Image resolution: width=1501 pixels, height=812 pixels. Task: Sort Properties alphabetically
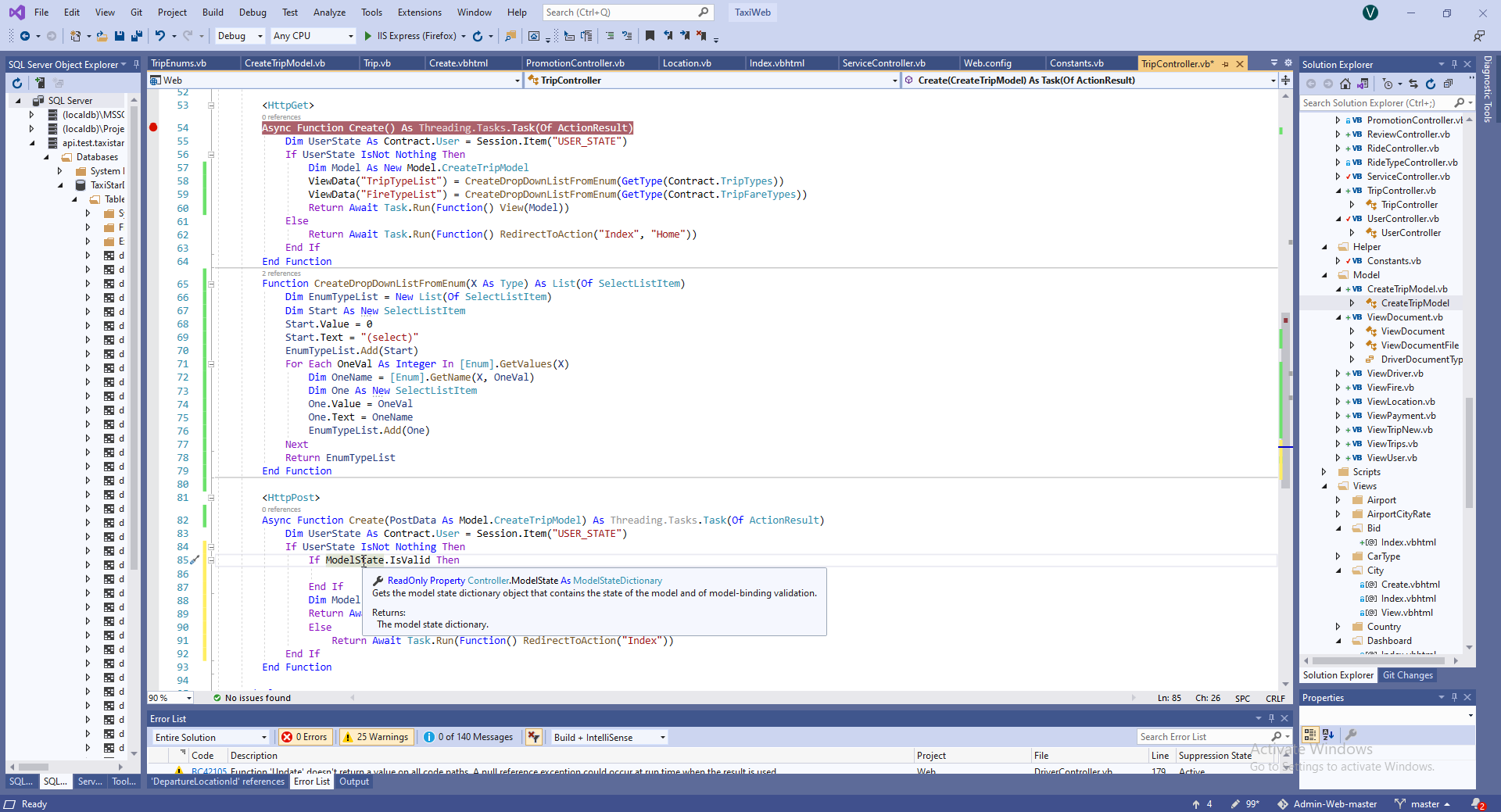pyautogui.click(x=1327, y=735)
